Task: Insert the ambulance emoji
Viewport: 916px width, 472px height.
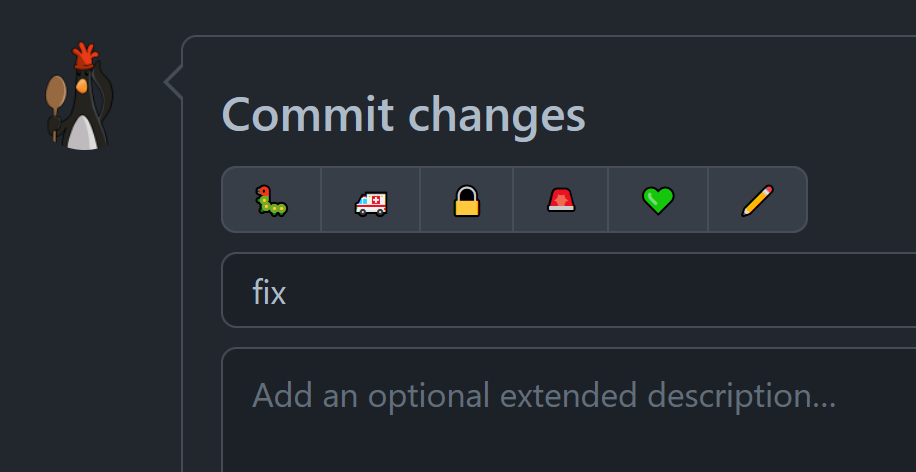Action: pos(370,200)
